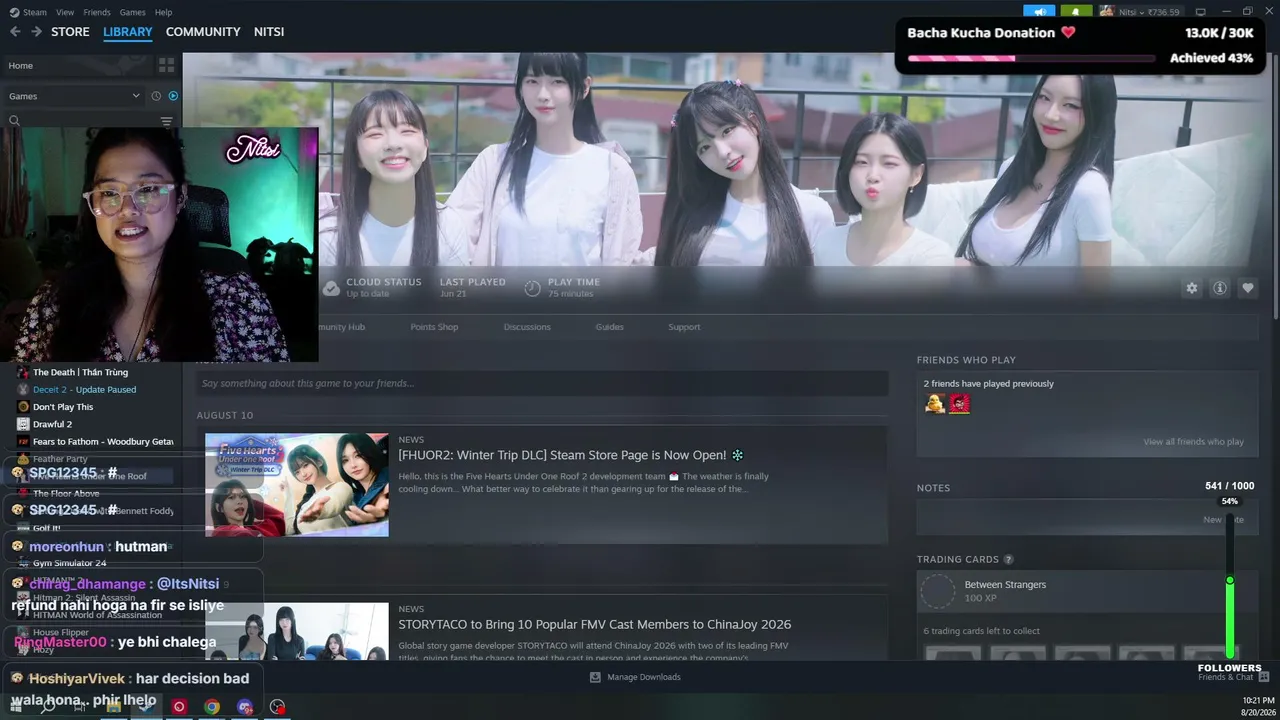1280x720 pixels.
Task: Select HITMAN World of Assassination
Action: click(97, 615)
